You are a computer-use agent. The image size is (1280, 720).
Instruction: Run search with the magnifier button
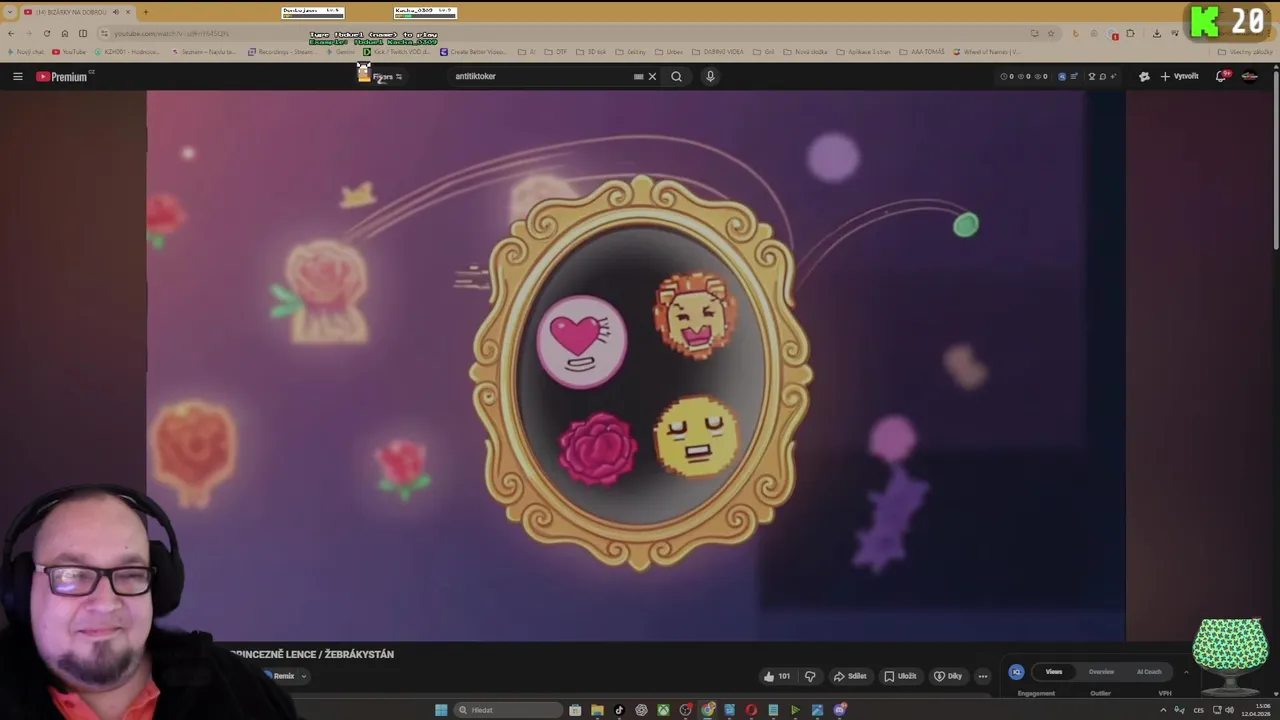tap(677, 76)
